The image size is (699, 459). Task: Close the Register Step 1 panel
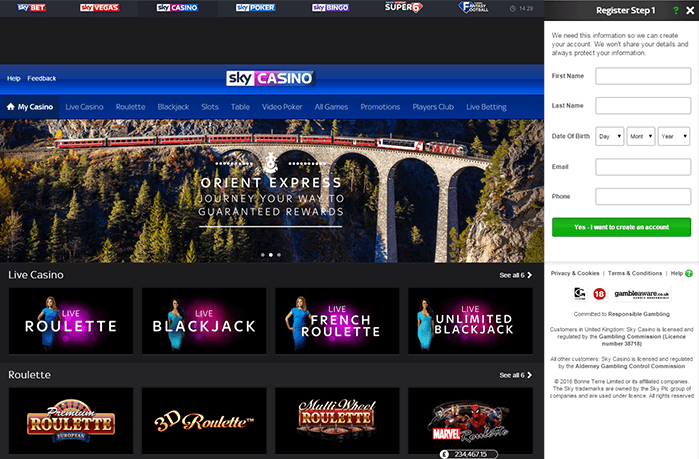[690, 10]
